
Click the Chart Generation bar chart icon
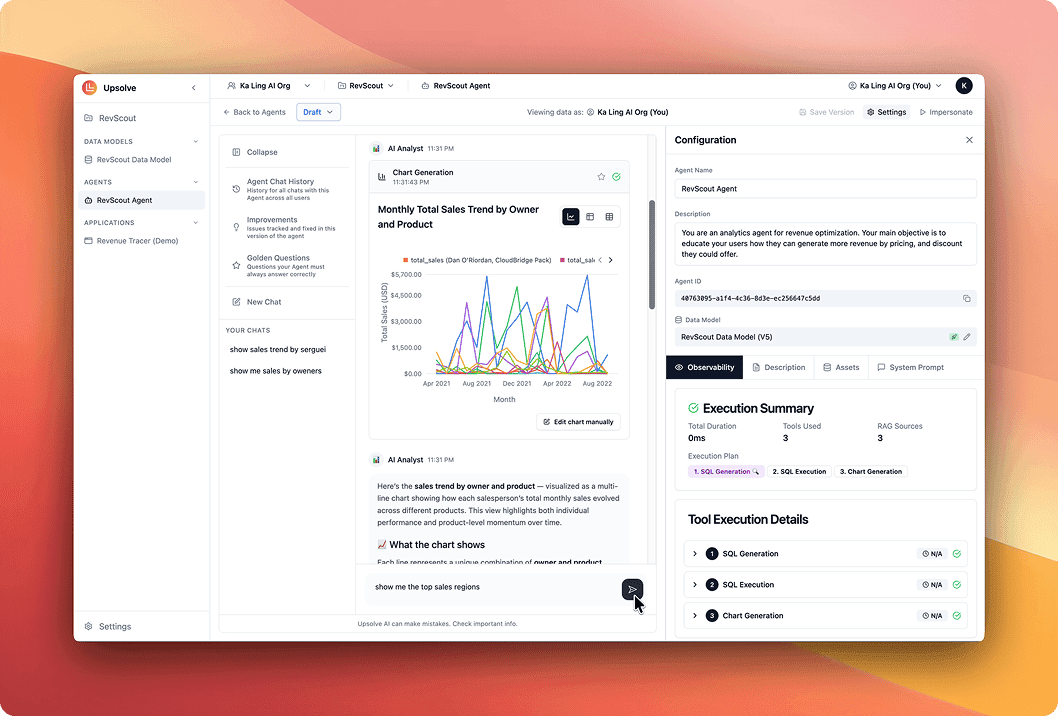click(x=382, y=177)
